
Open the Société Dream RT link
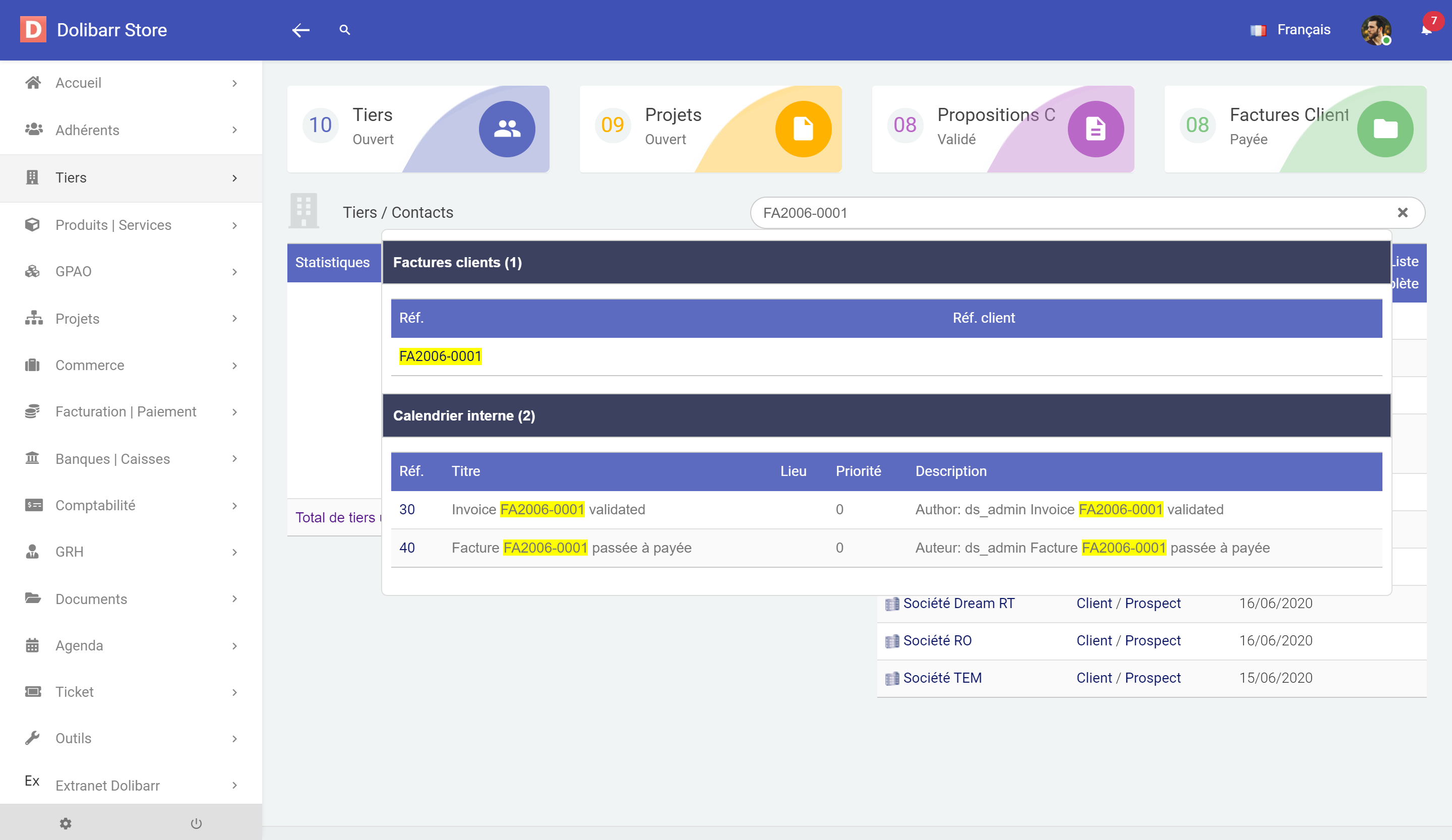(959, 603)
